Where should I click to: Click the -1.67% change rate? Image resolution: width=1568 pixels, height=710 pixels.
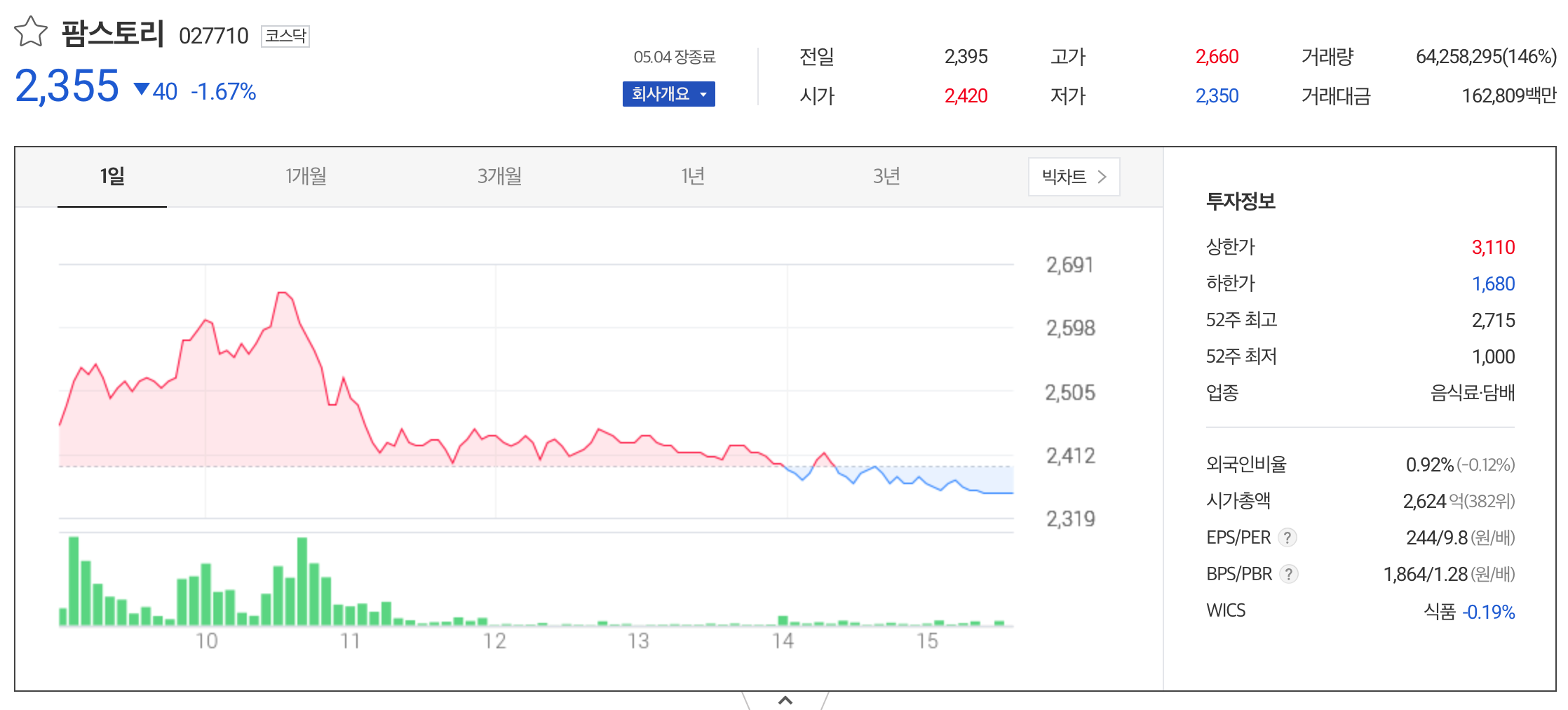pos(224,92)
